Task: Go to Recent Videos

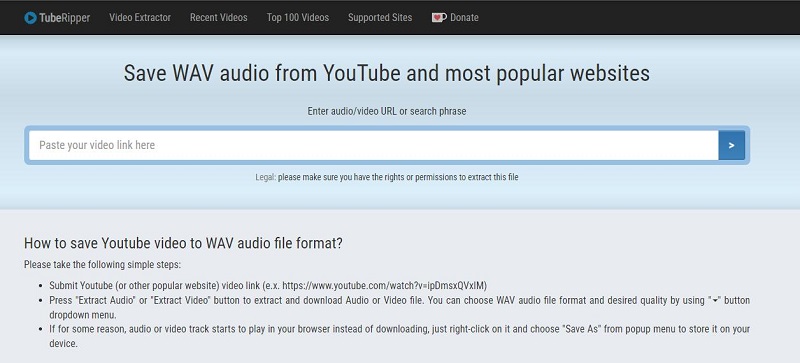Action: pyautogui.click(x=218, y=17)
